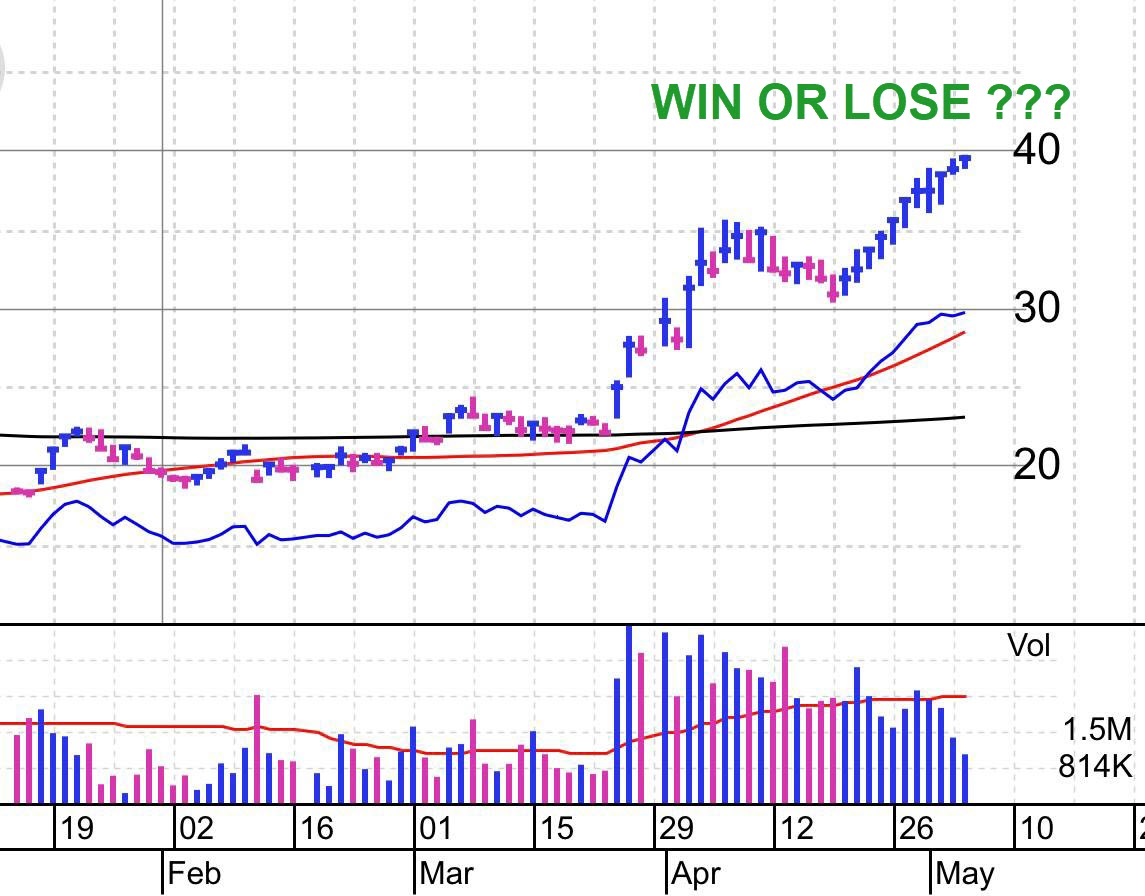Select the "May" month label on the axis
The width and height of the screenshot is (1145, 896).
[962, 871]
